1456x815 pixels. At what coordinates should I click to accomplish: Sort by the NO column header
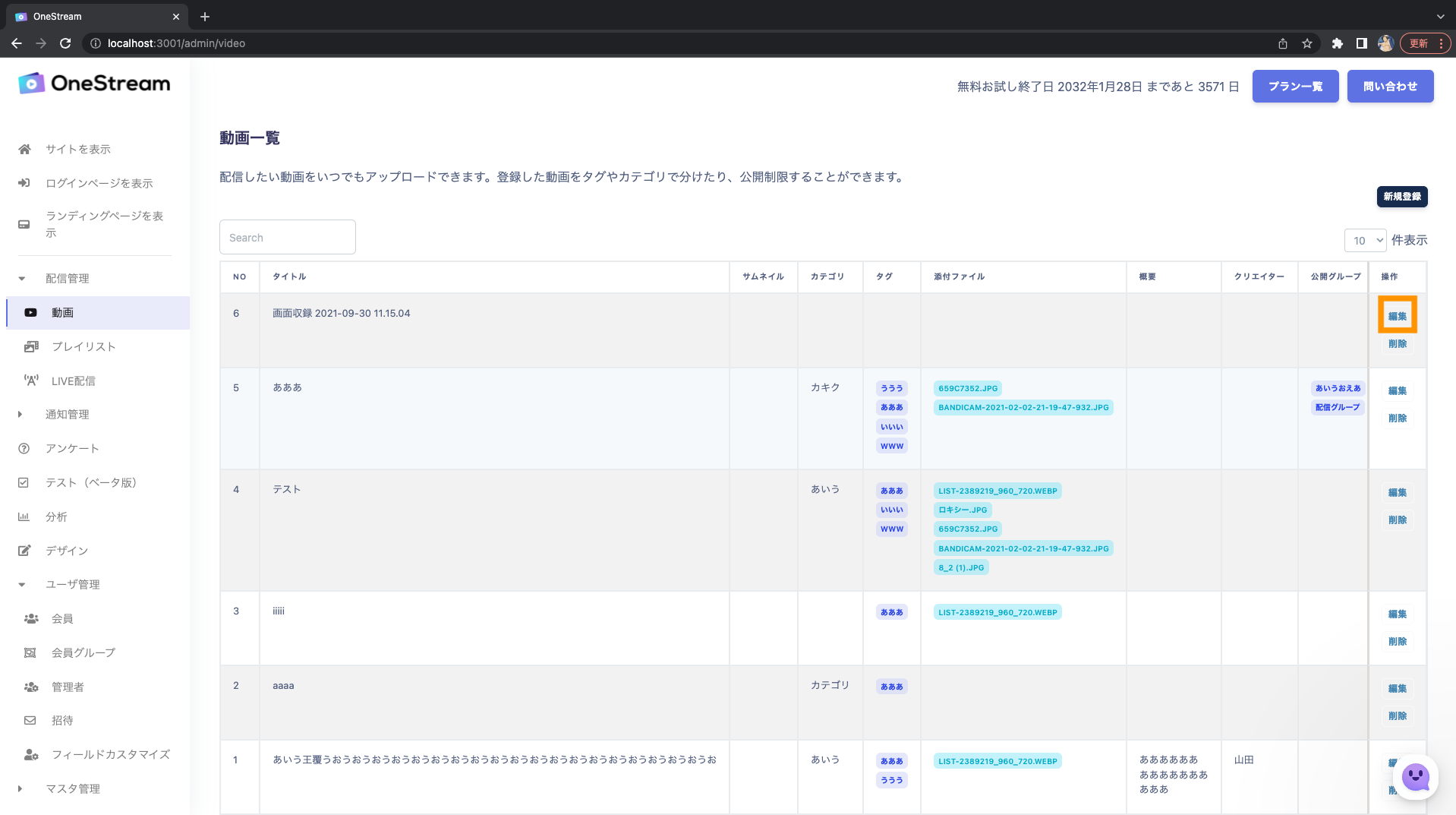(240, 276)
